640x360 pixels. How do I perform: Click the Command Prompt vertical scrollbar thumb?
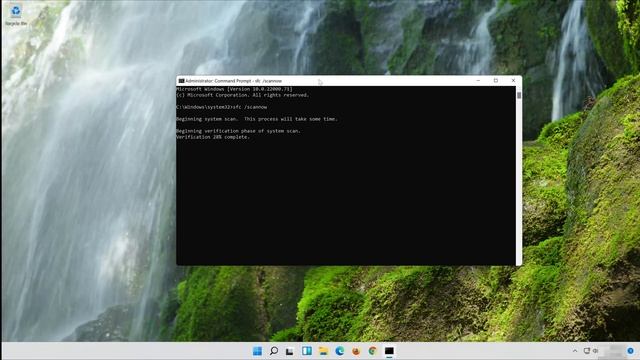pyautogui.click(x=519, y=95)
